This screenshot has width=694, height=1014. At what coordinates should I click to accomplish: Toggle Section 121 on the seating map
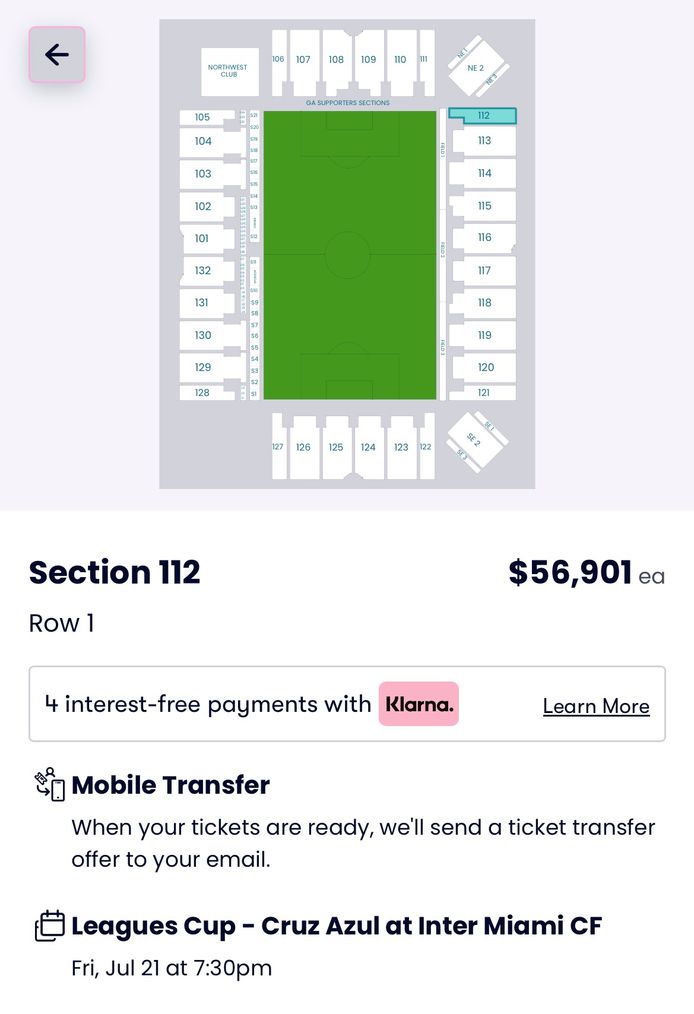483,393
